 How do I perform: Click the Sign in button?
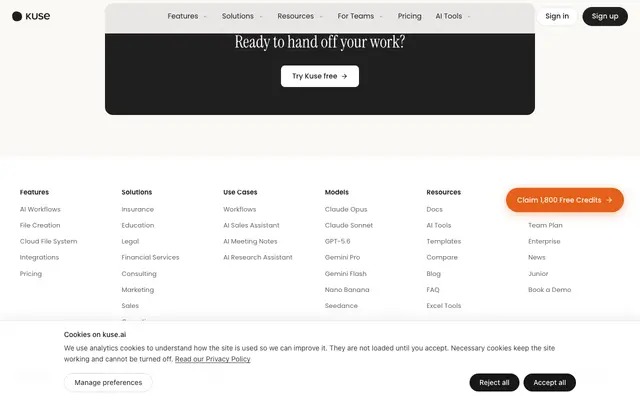[x=557, y=16]
